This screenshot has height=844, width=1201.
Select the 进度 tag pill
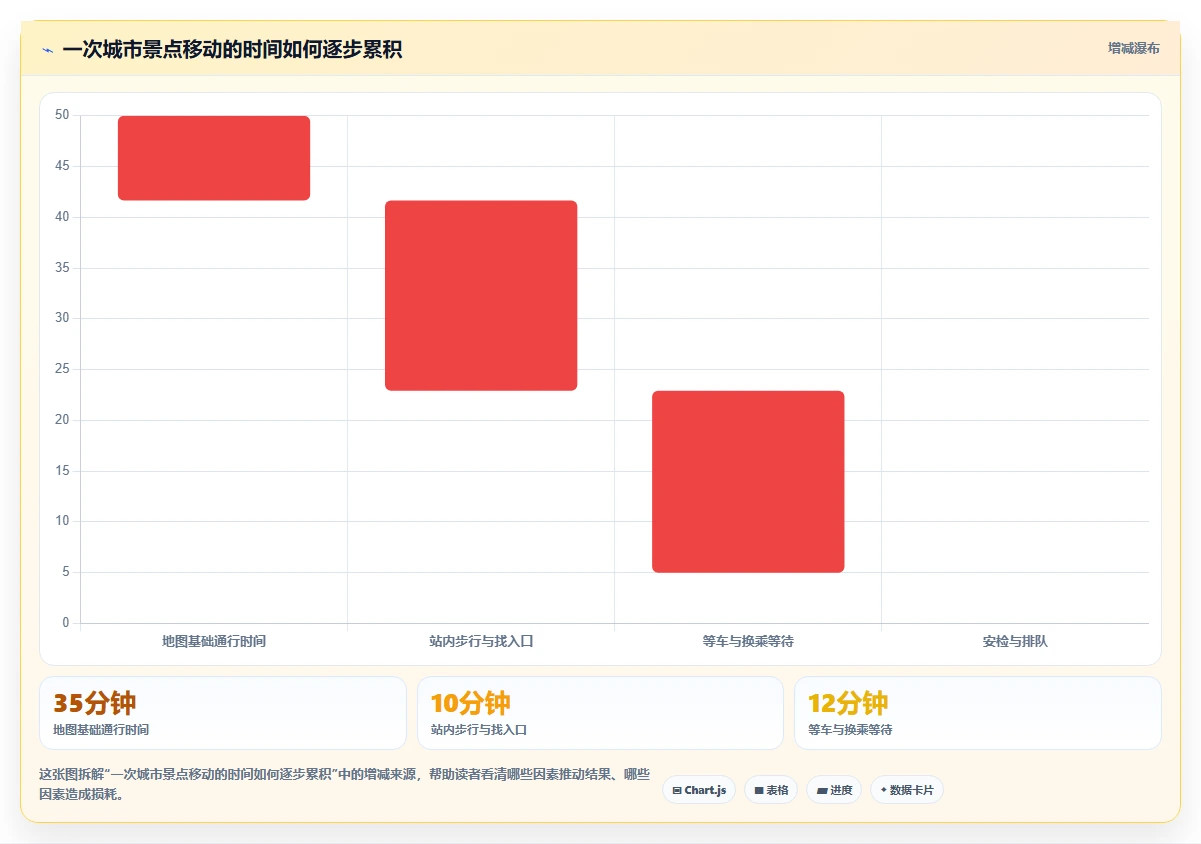834,790
